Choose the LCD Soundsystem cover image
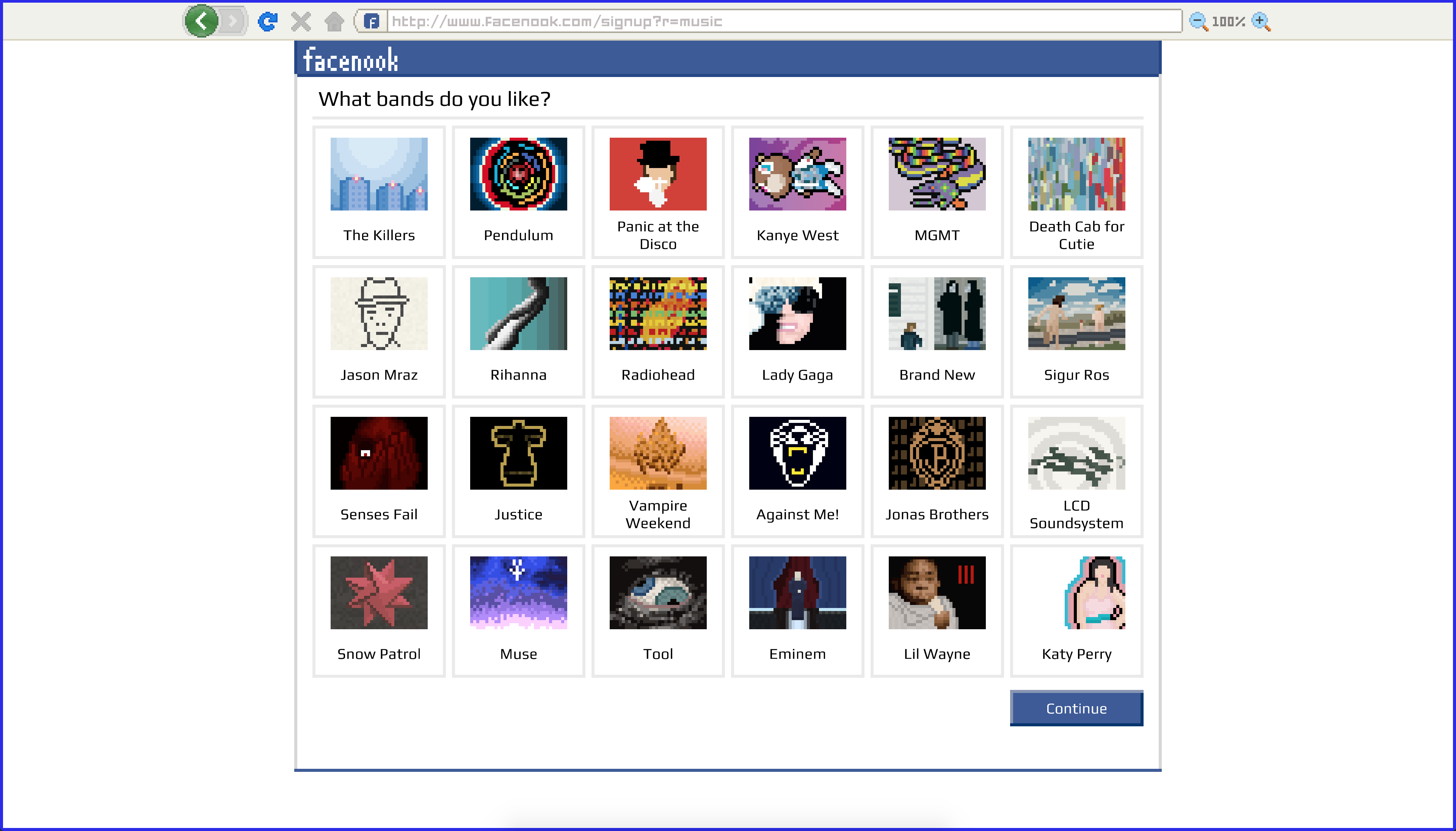 pos(1076,453)
